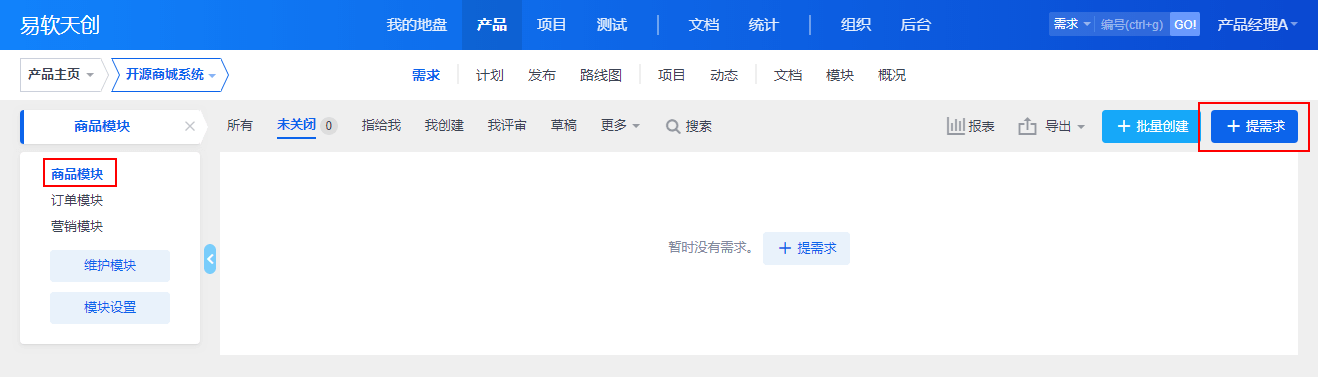
Task: Click the 维护模块 button
Action: coord(110,266)
